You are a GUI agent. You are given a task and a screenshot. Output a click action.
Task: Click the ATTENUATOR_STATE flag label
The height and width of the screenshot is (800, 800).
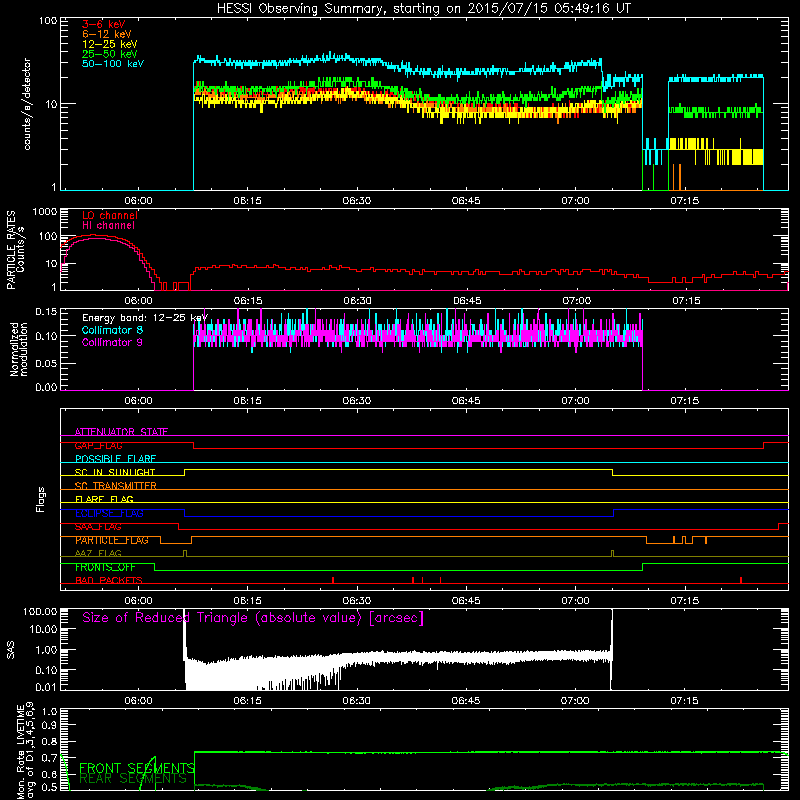(121, 432)
